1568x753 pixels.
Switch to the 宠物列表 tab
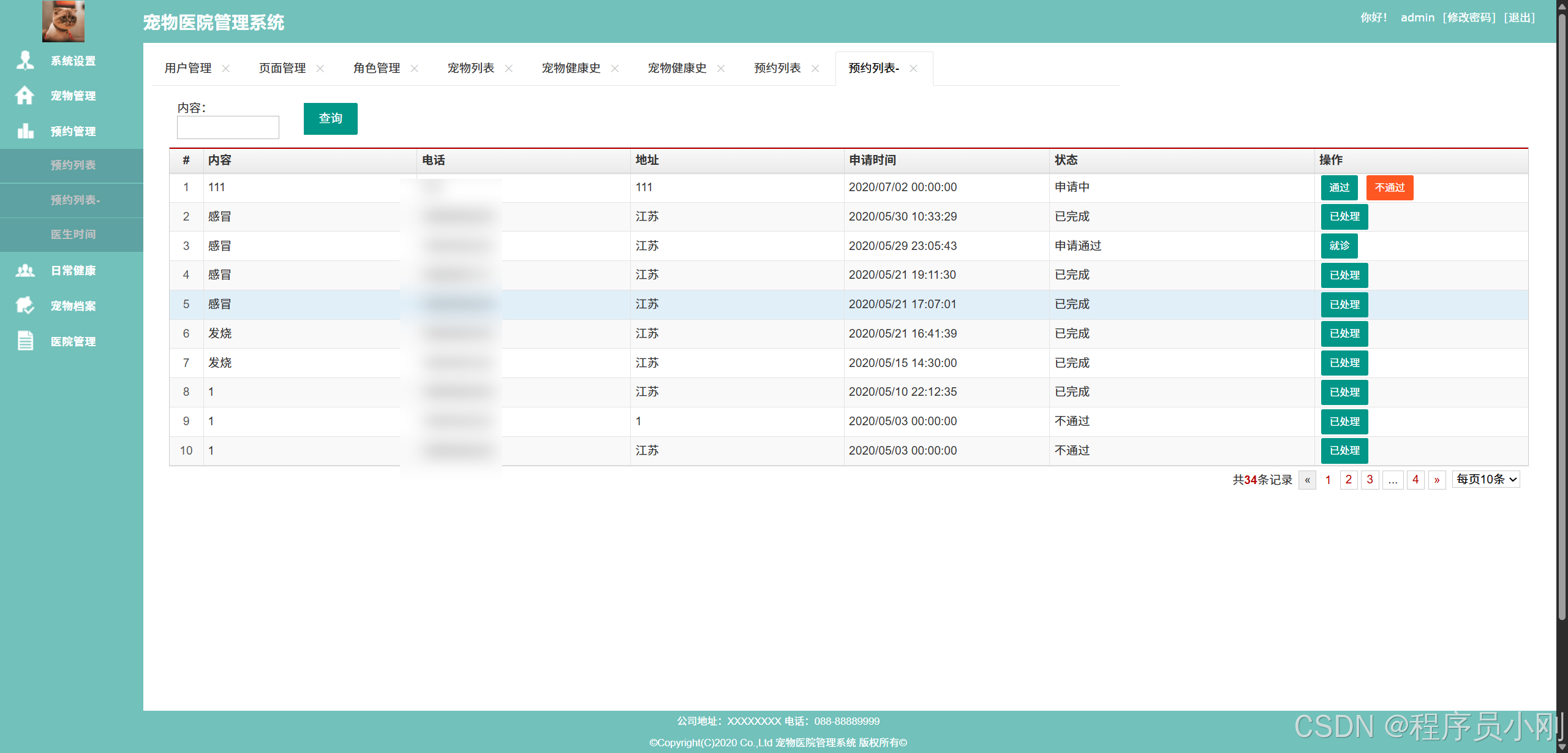(x=470, y=68)
